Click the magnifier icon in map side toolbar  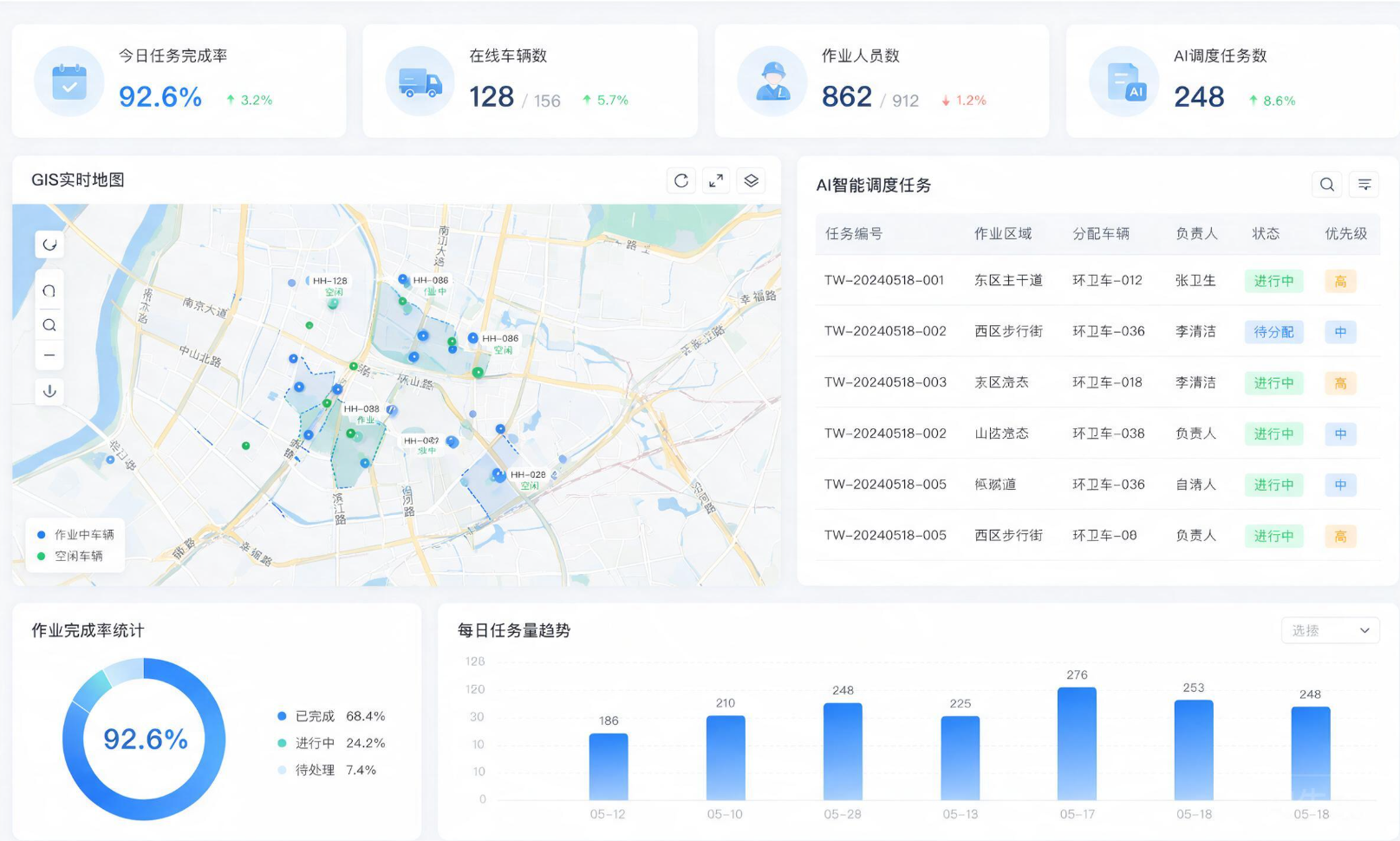[x=49, y=325]
